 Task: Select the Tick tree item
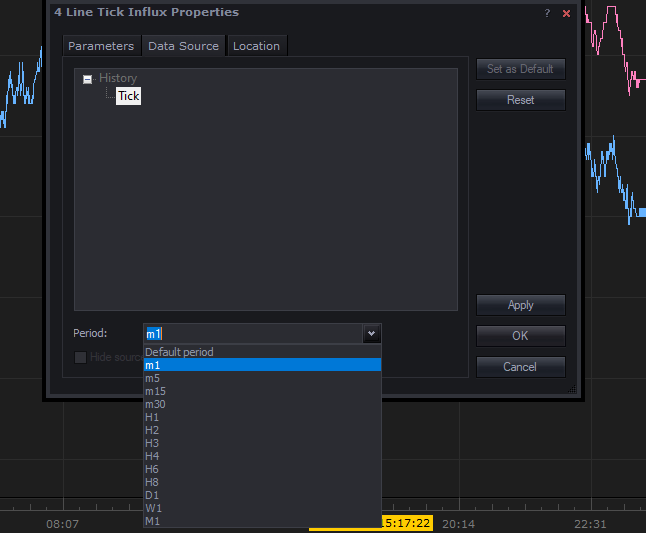point(129,96)
